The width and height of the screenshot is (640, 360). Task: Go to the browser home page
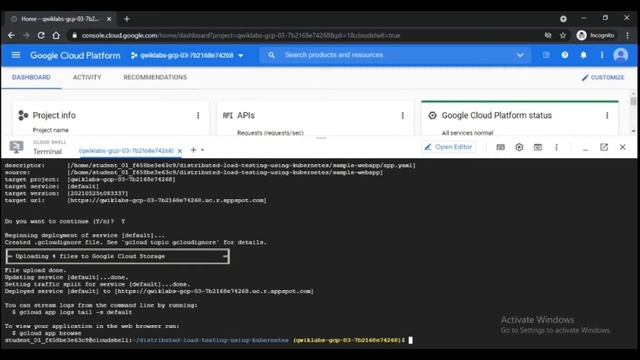(56, 36)
